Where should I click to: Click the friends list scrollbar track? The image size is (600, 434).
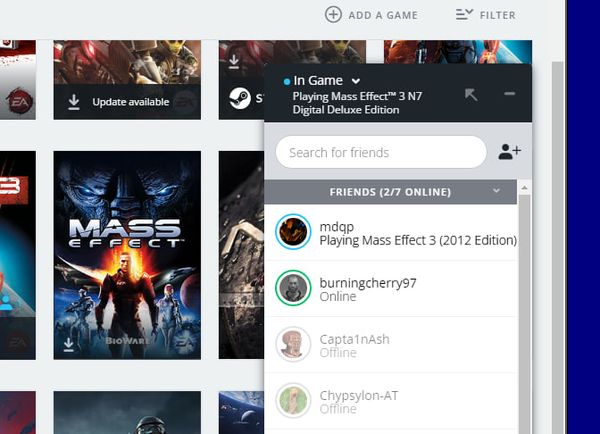pyautogui.click(x=524, y=314)
